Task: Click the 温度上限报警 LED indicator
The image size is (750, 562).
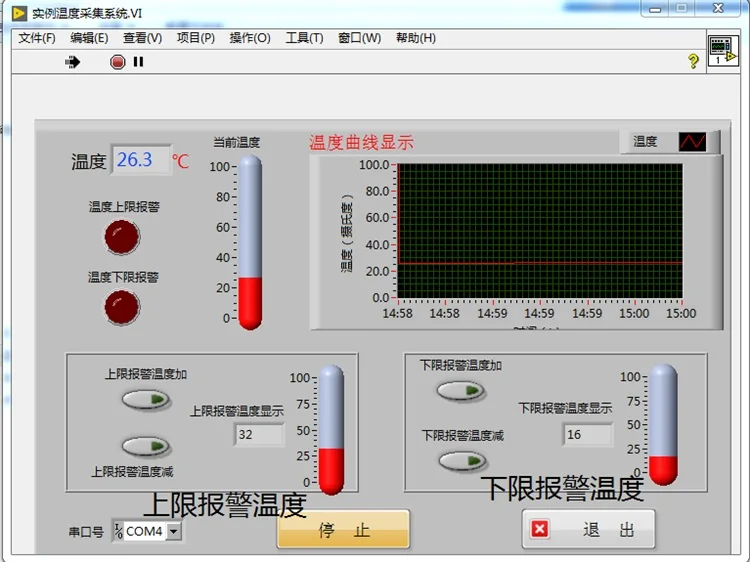Action: (x=122, y=237)
